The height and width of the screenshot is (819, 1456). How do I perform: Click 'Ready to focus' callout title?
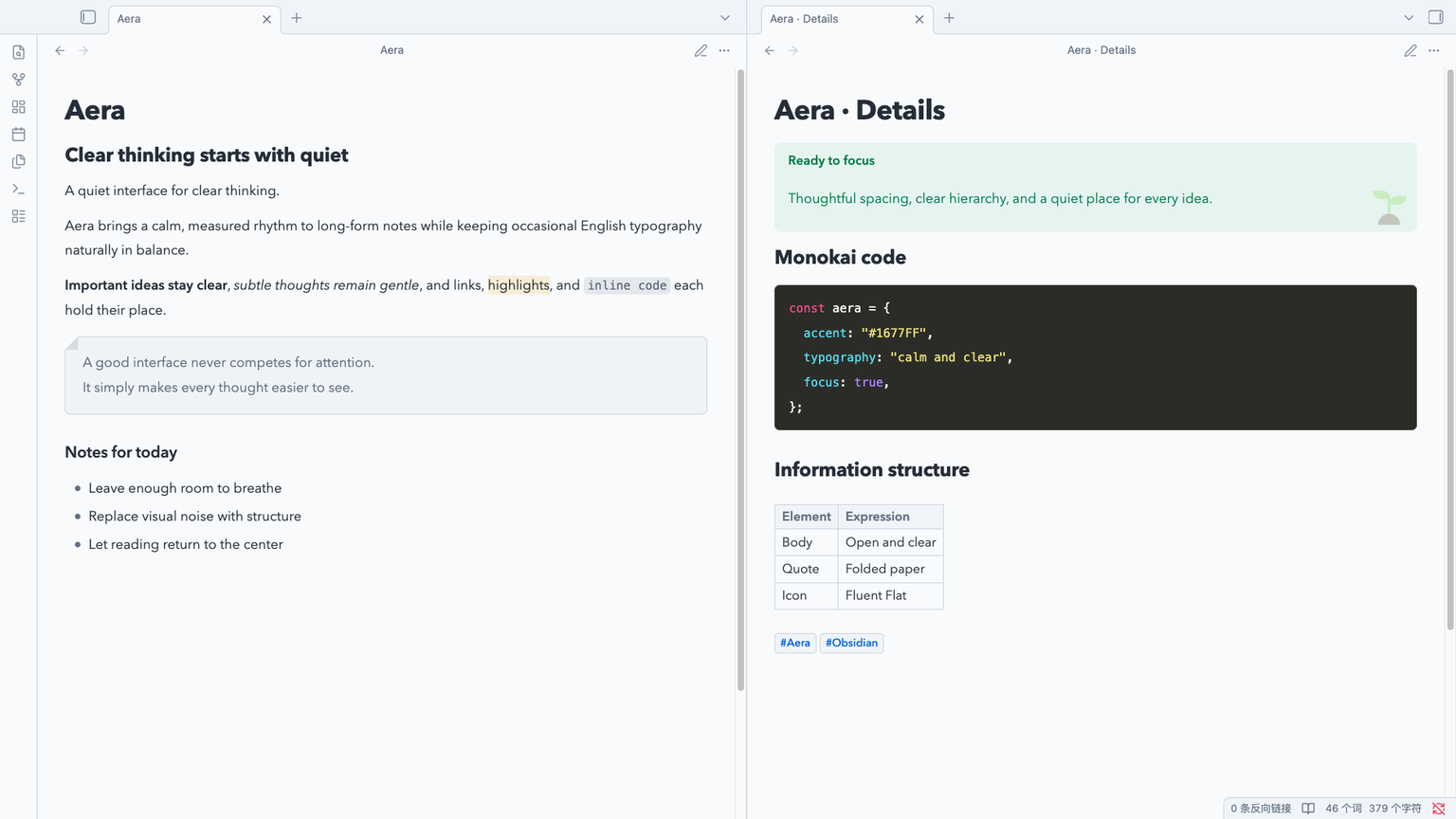831,160
